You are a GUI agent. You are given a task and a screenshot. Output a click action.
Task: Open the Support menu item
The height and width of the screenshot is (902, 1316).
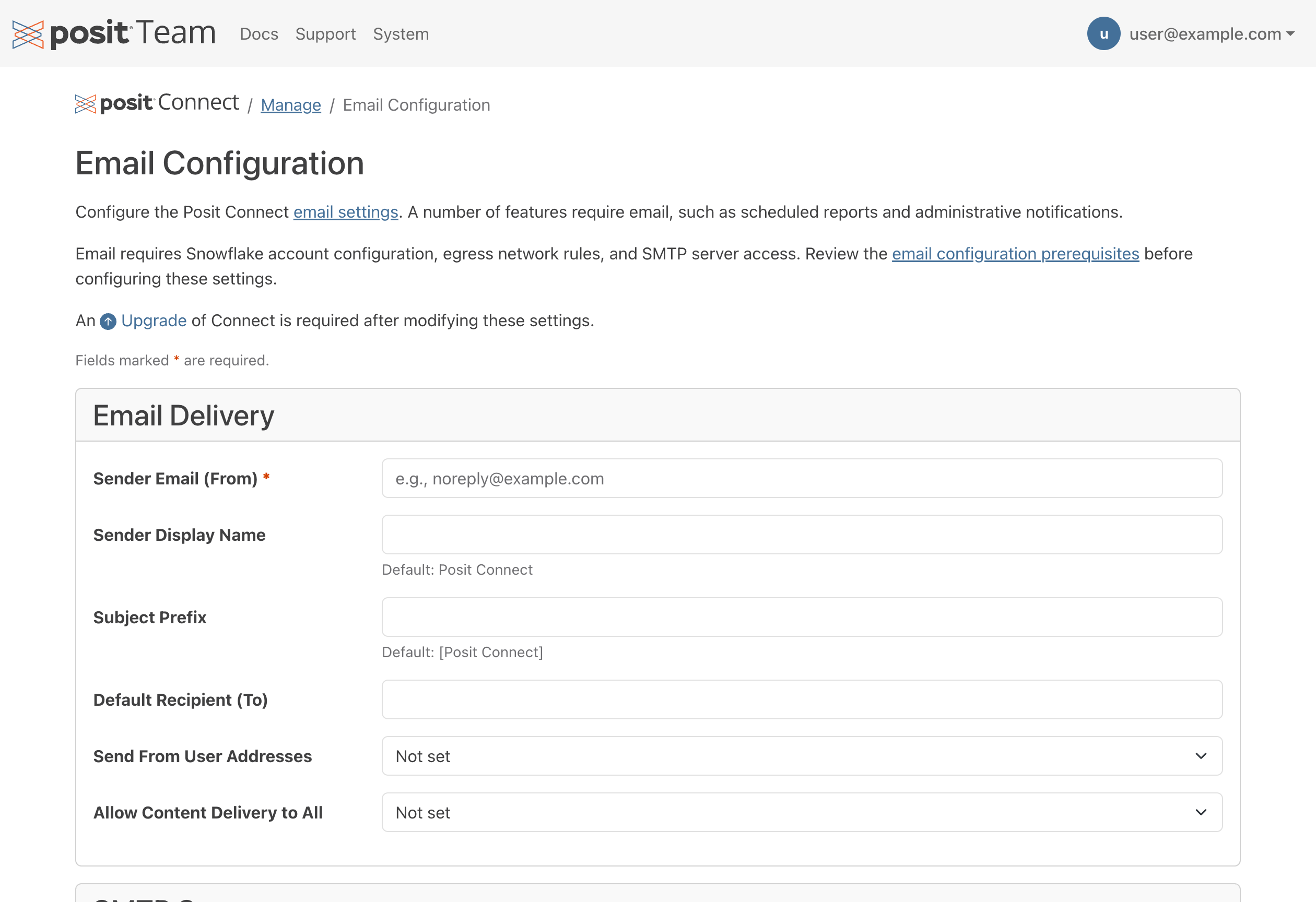pos(325,34)
